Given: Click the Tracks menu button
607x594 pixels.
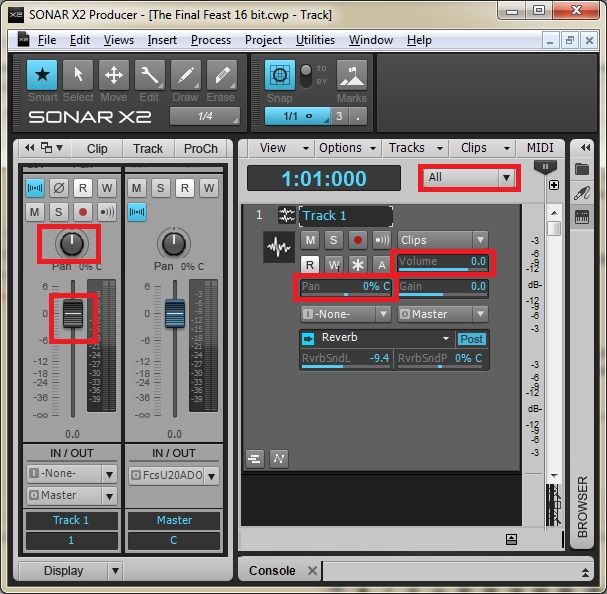Looking at the screenshot, I should click(407, 148).
